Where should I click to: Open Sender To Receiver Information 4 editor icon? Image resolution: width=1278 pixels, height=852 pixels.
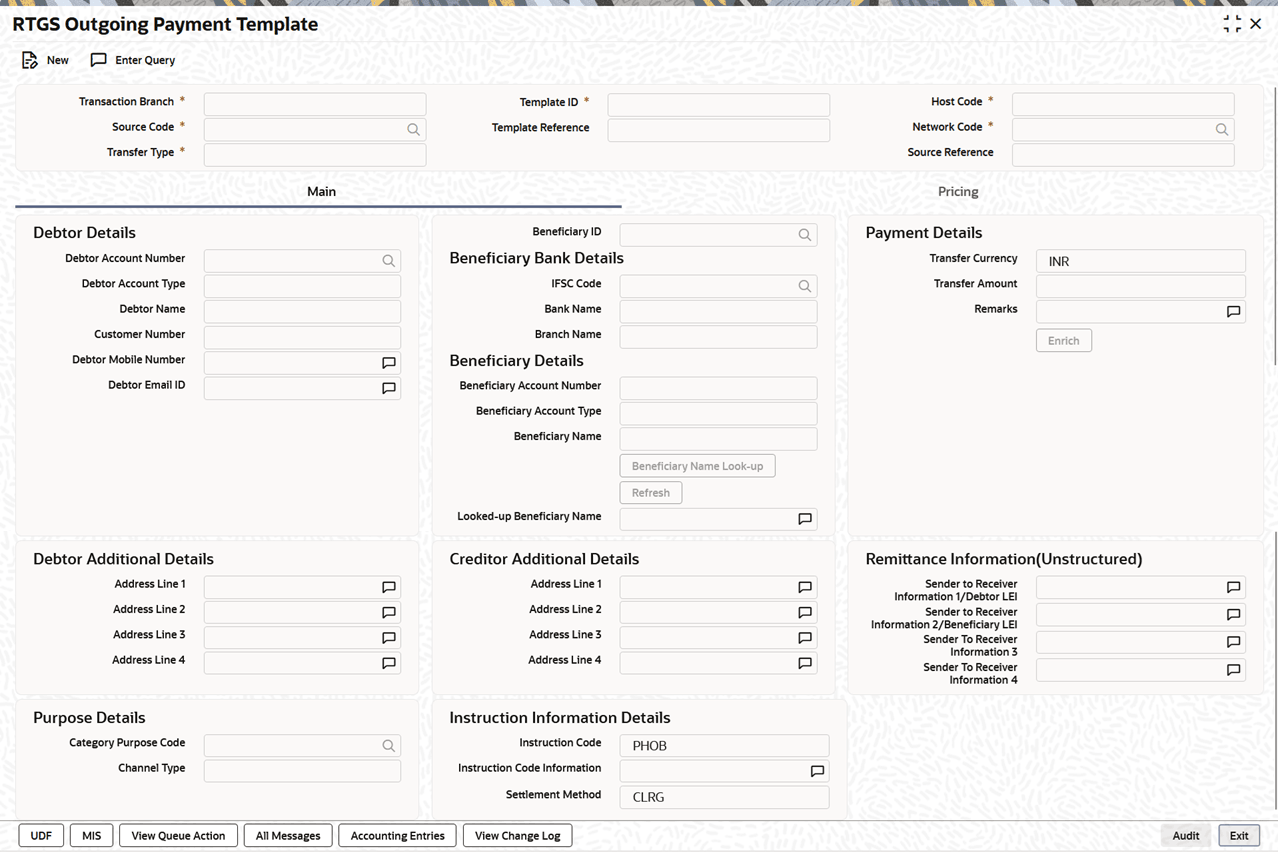coord(1233,670)
